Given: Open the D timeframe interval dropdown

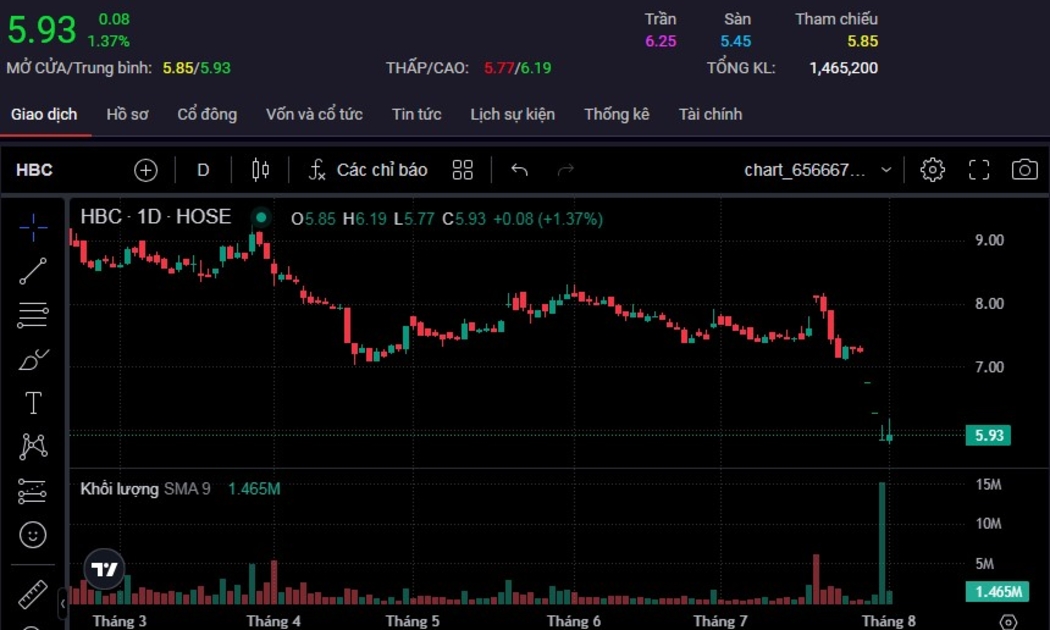Looking at the screenshot, I should coord(203,170).
